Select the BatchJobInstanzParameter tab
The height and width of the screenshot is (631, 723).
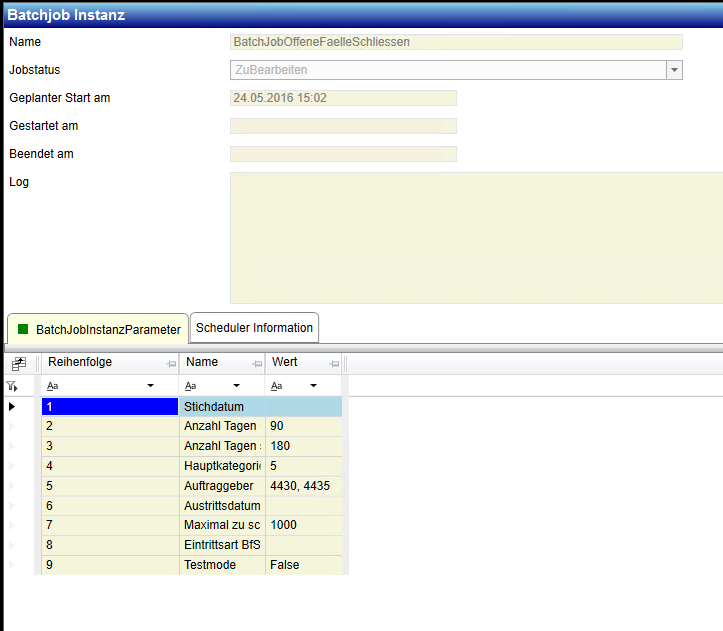(108, 329)
